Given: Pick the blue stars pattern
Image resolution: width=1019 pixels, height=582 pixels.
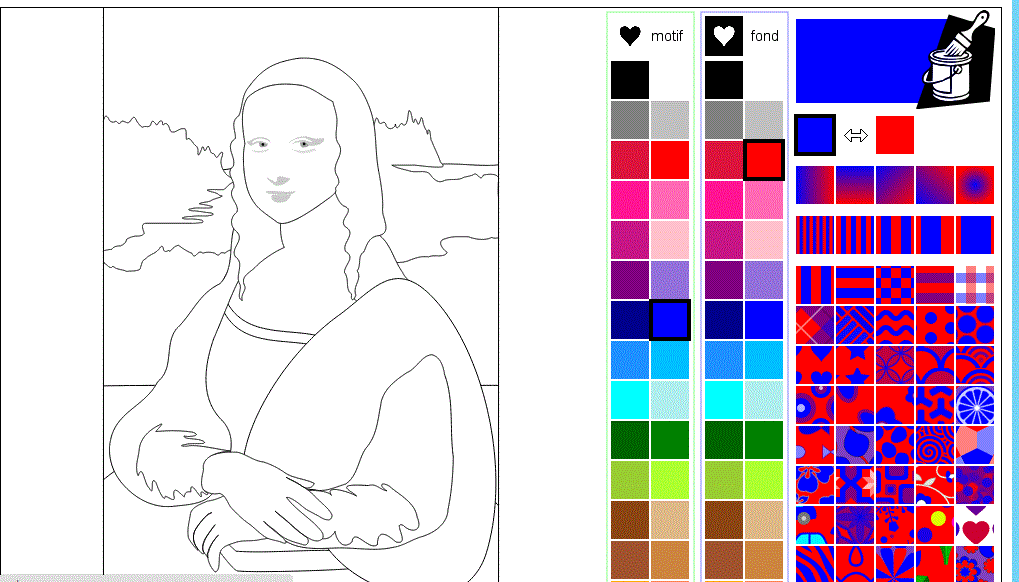Looking at the screenshot, I should tap(855, 365).
